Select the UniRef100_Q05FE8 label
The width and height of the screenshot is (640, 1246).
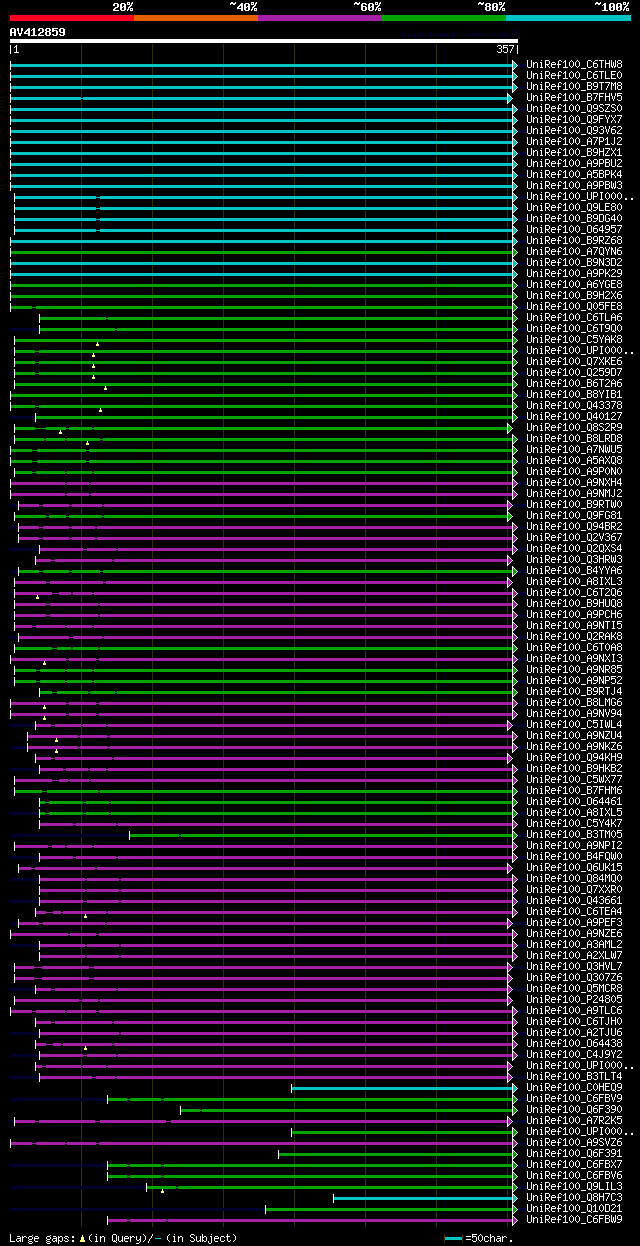coord(575,306)
